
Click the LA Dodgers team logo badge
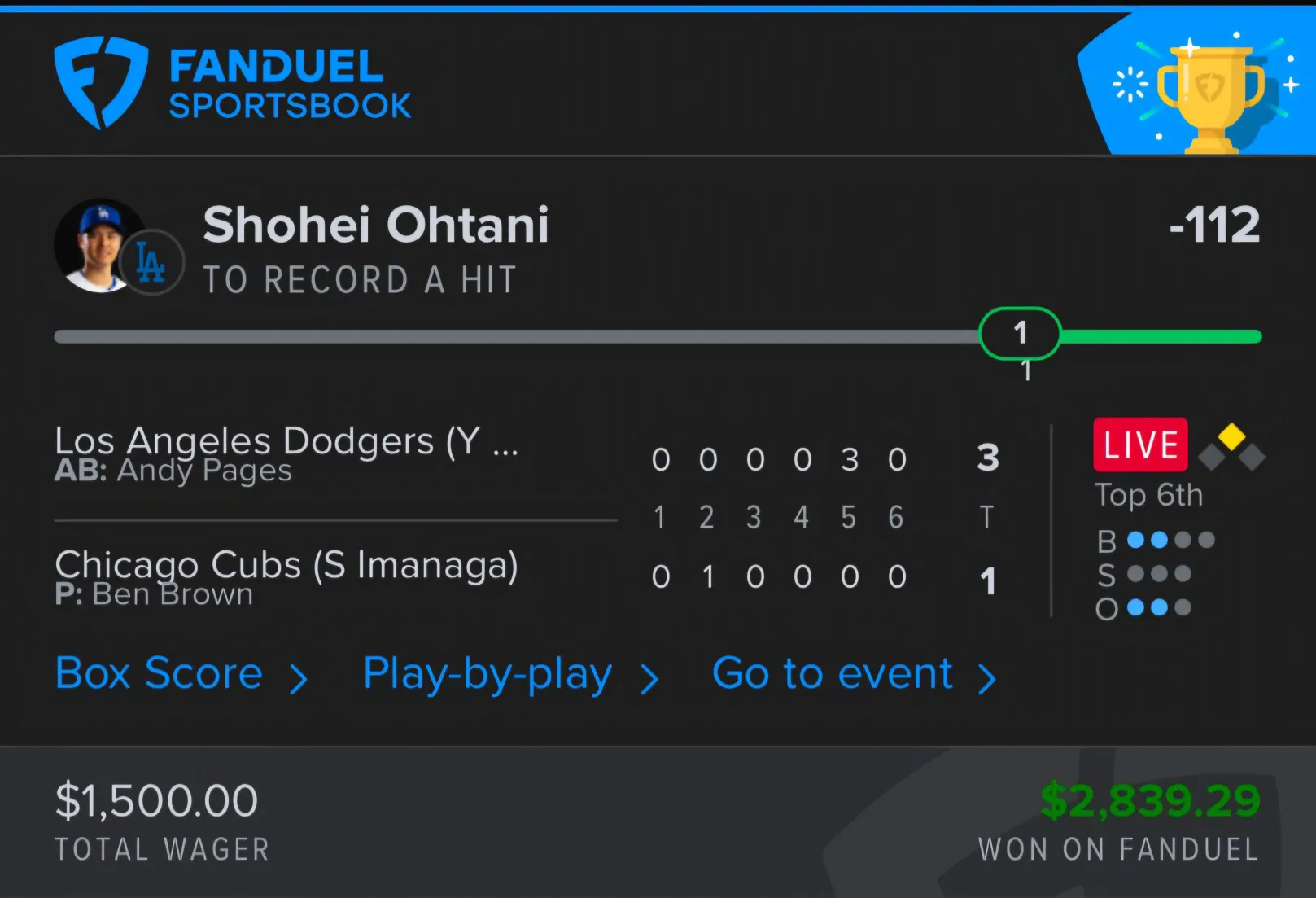click(x=151, y=262)
